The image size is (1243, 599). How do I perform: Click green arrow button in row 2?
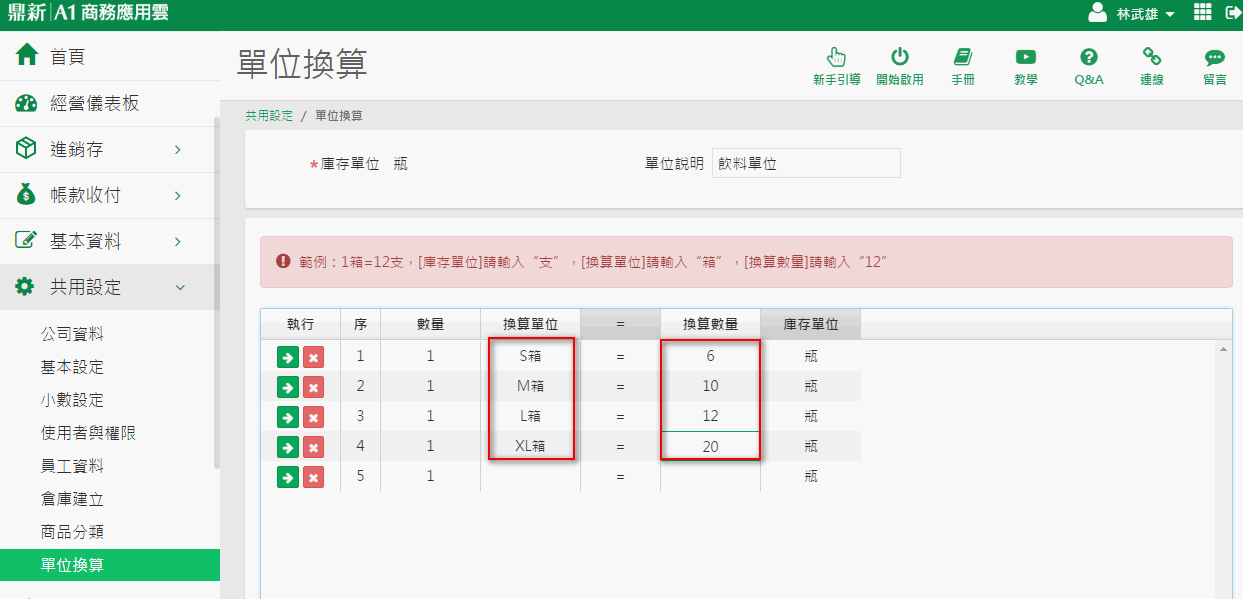pyautogui.click(x=288, y=387)
